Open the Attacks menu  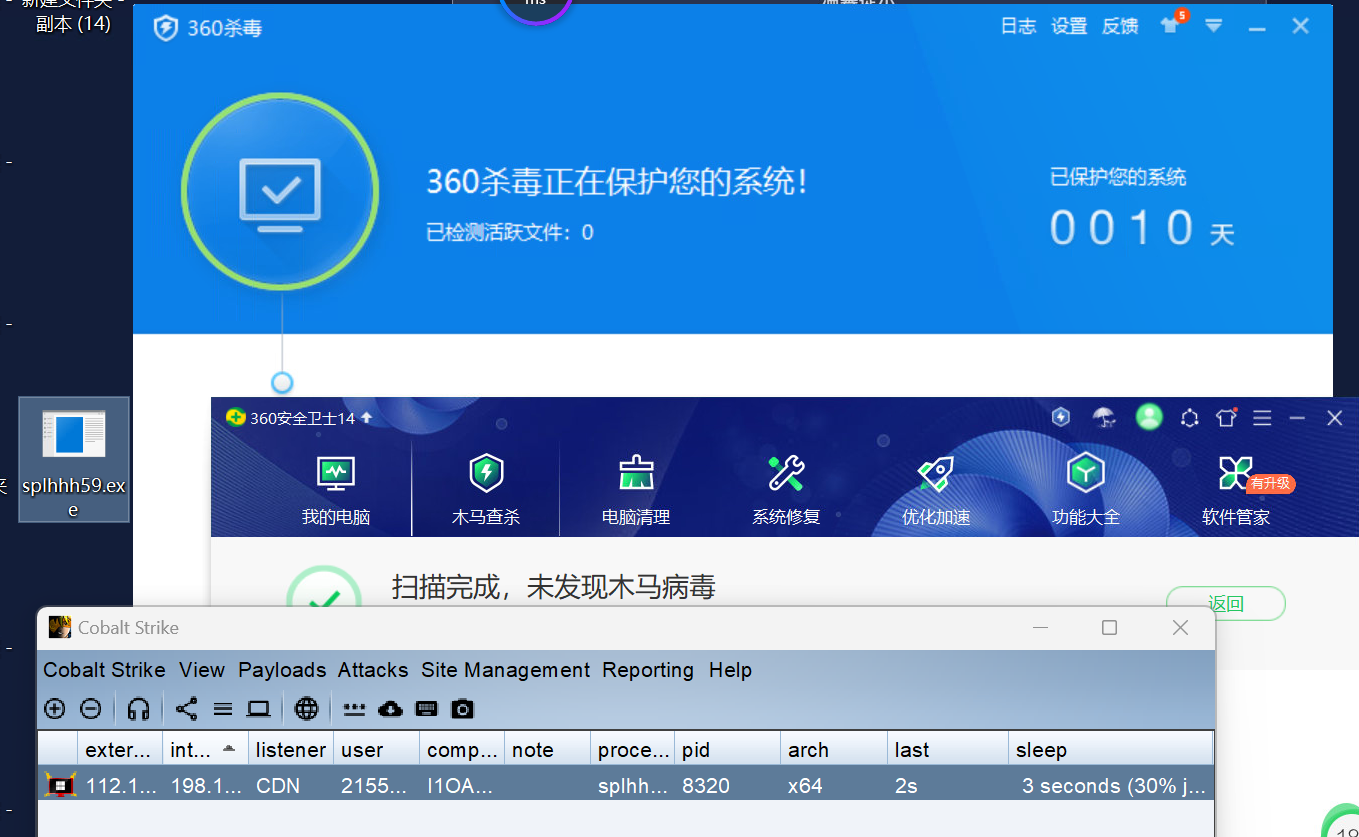coord(373,670)
